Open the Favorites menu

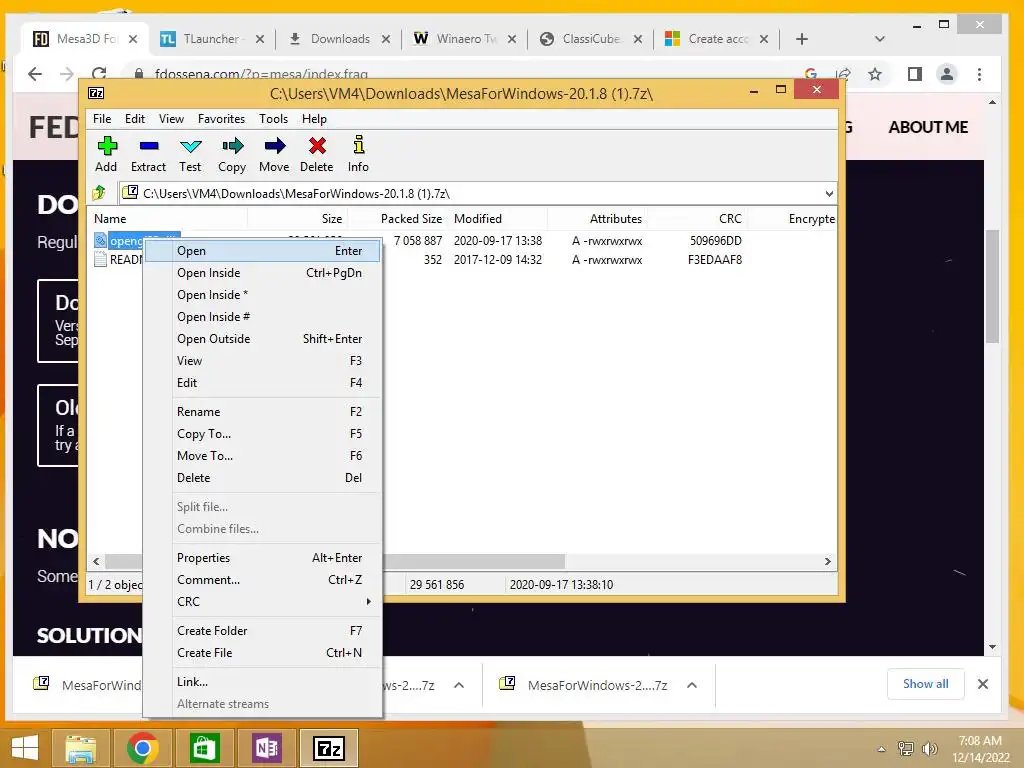tap(221, 119)
